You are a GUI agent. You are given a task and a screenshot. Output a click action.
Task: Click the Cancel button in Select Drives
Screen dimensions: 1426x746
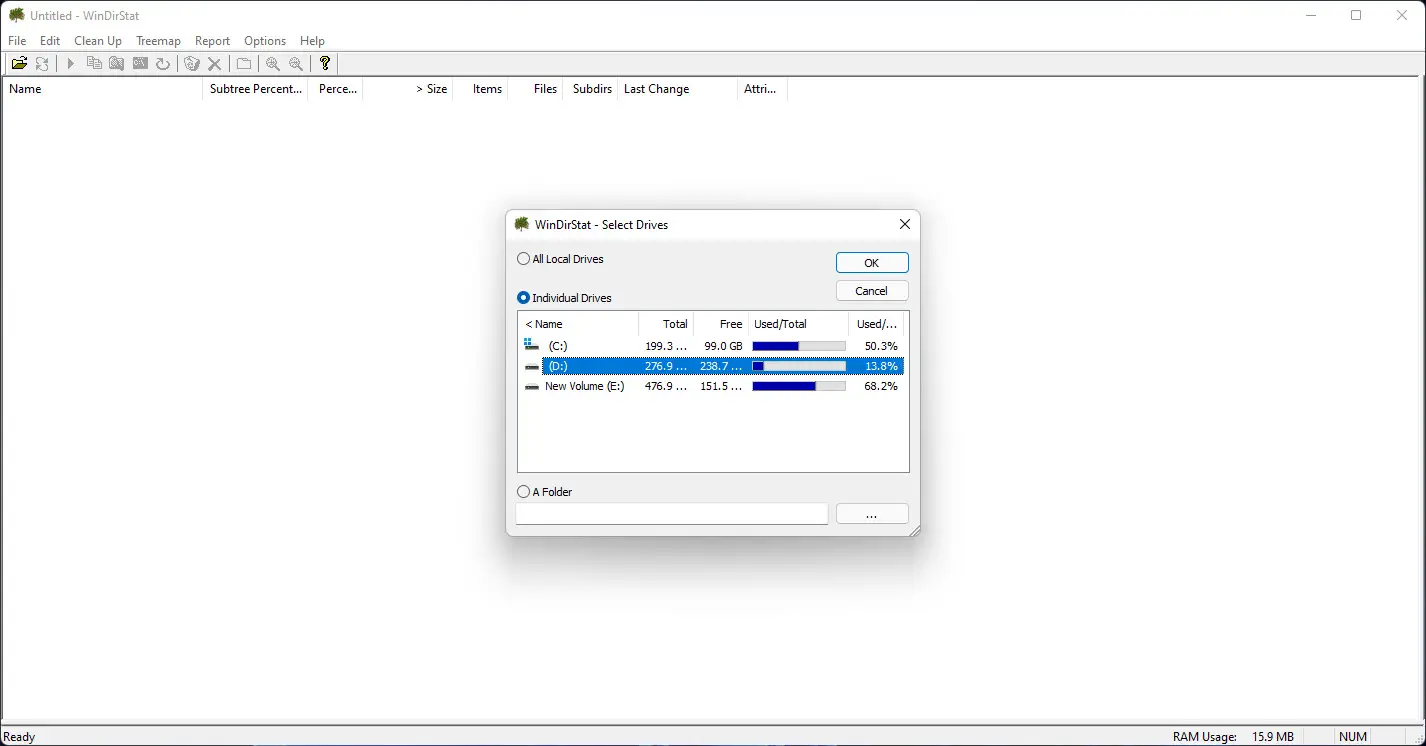pos(872,291)
